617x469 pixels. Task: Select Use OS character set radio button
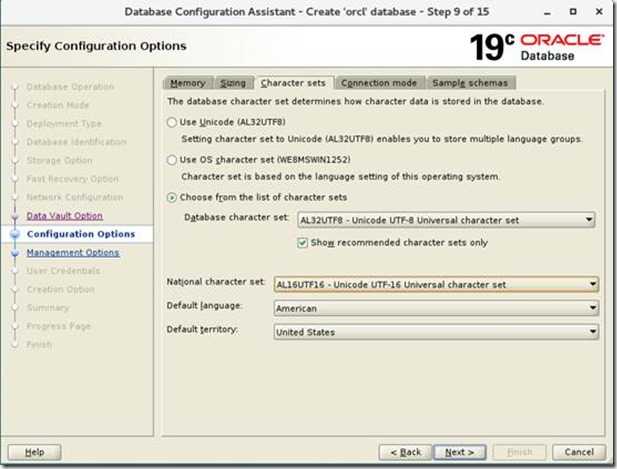172,160
